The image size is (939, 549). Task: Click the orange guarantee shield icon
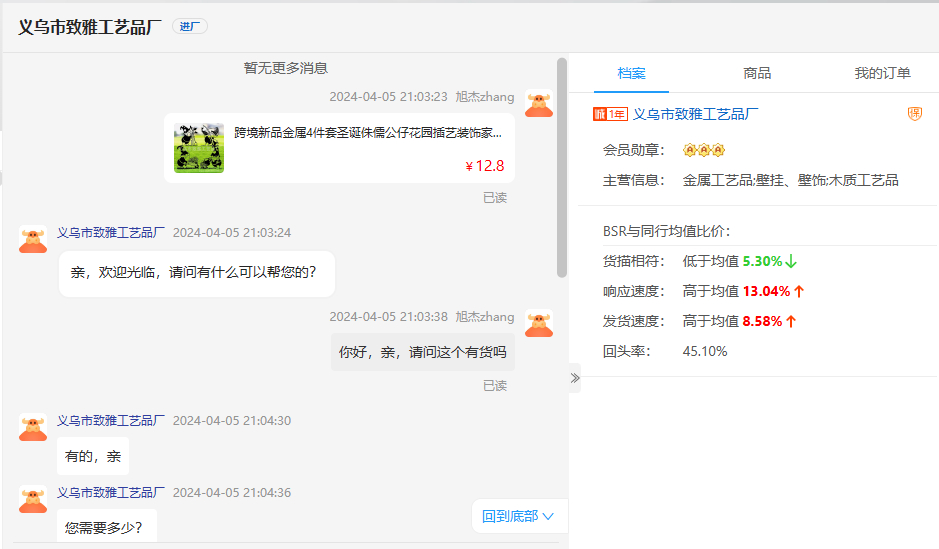914,113
